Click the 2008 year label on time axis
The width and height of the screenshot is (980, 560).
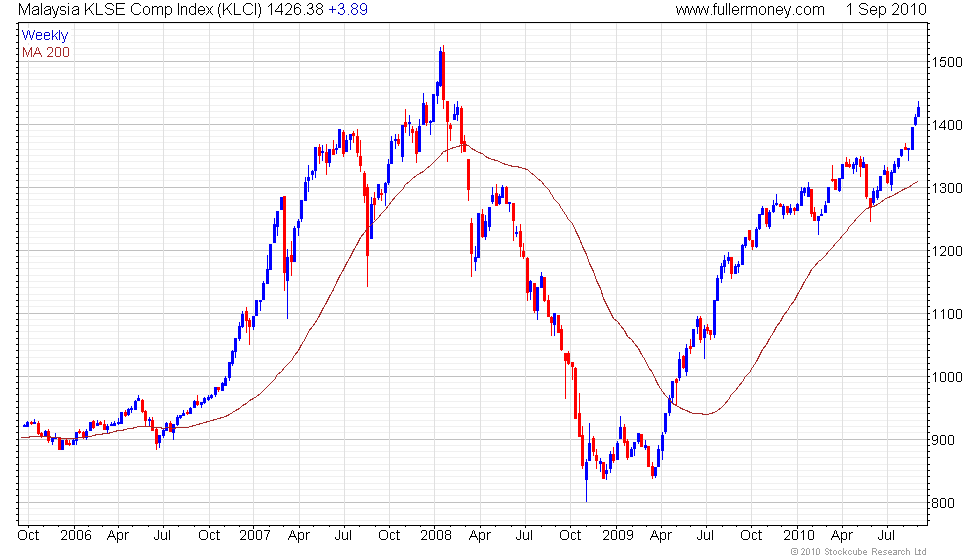tap(436, 536)
